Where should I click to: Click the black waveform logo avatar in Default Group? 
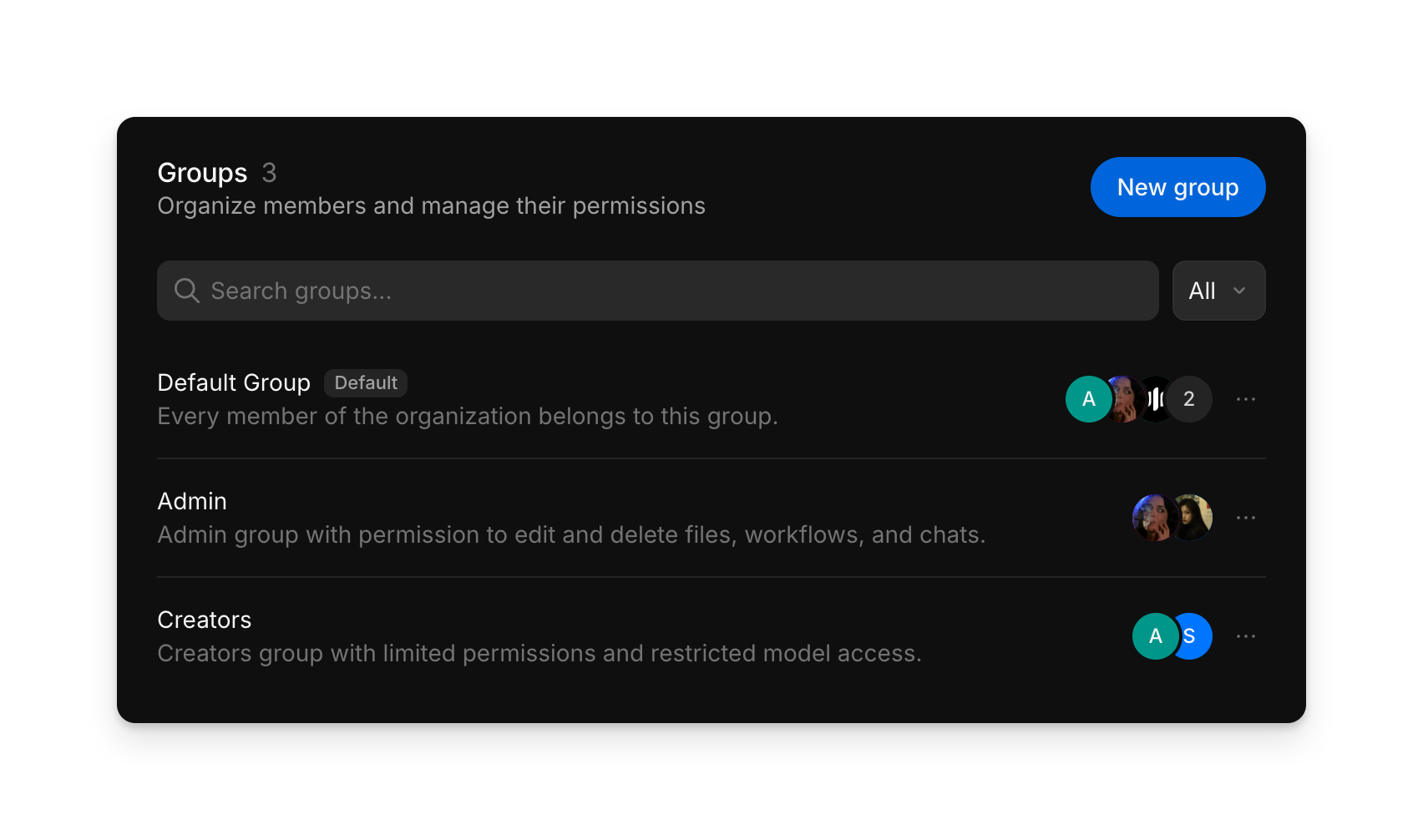coord(1157,399)
